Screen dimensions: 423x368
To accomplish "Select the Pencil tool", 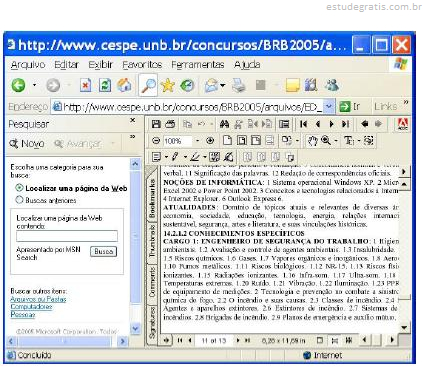I will (x=175, y=157).
